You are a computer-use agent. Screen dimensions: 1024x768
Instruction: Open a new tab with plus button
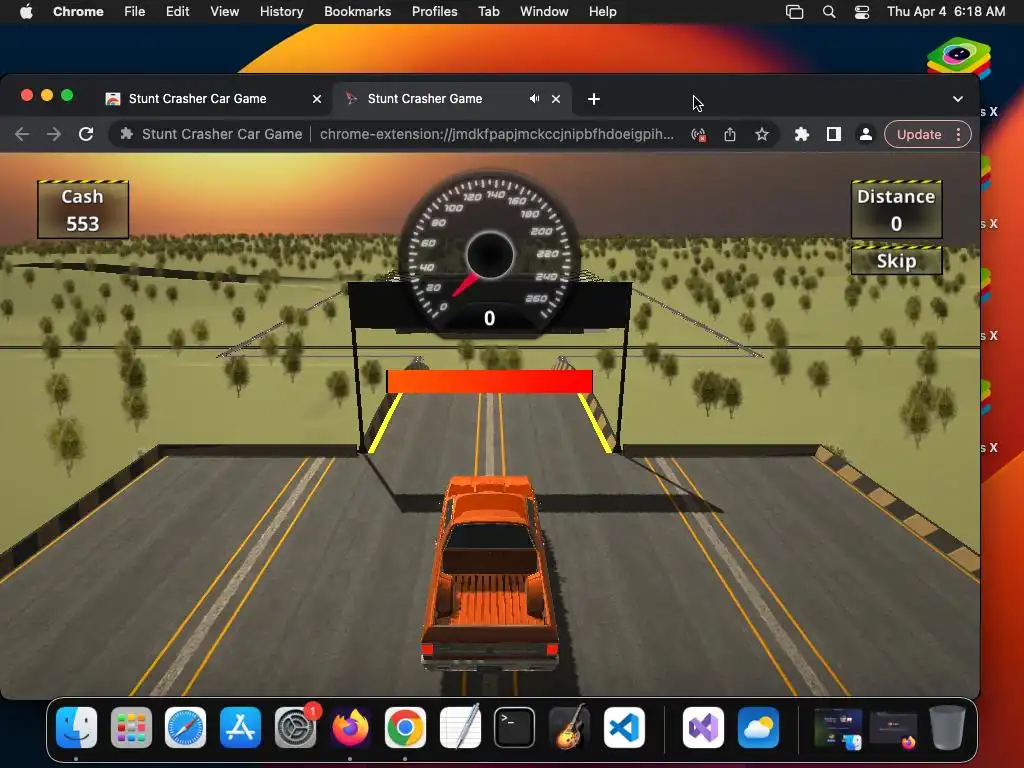[594, 99]
